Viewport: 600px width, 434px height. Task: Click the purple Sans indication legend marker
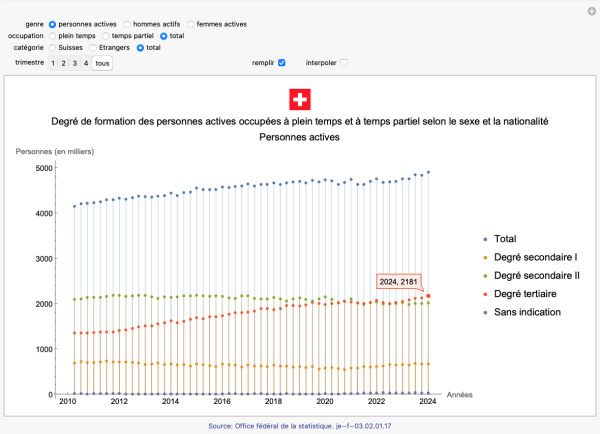click(485, 312)
